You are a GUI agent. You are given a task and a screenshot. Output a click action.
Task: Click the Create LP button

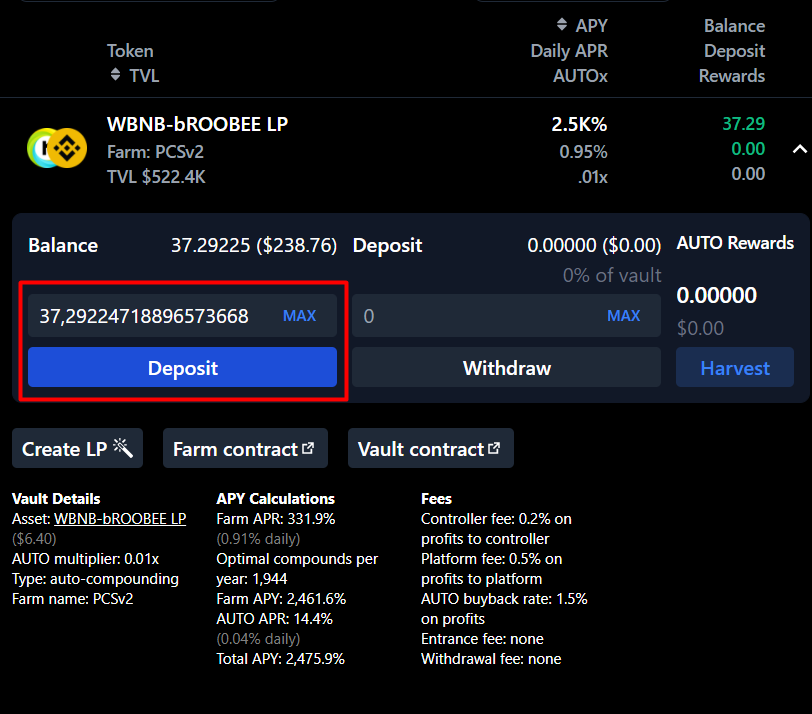tap(77, 448)
